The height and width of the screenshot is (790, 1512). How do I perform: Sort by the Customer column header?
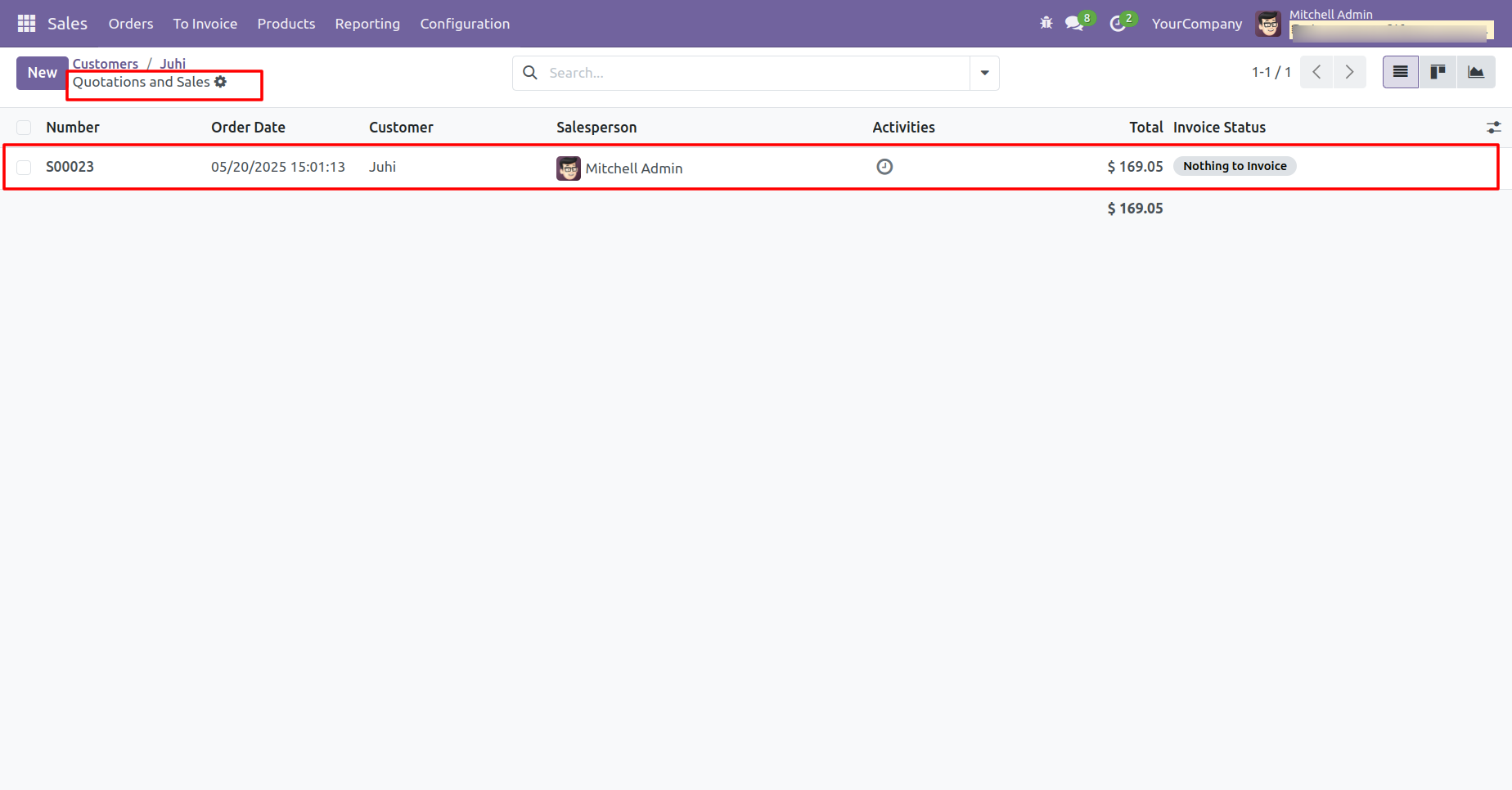401,127
